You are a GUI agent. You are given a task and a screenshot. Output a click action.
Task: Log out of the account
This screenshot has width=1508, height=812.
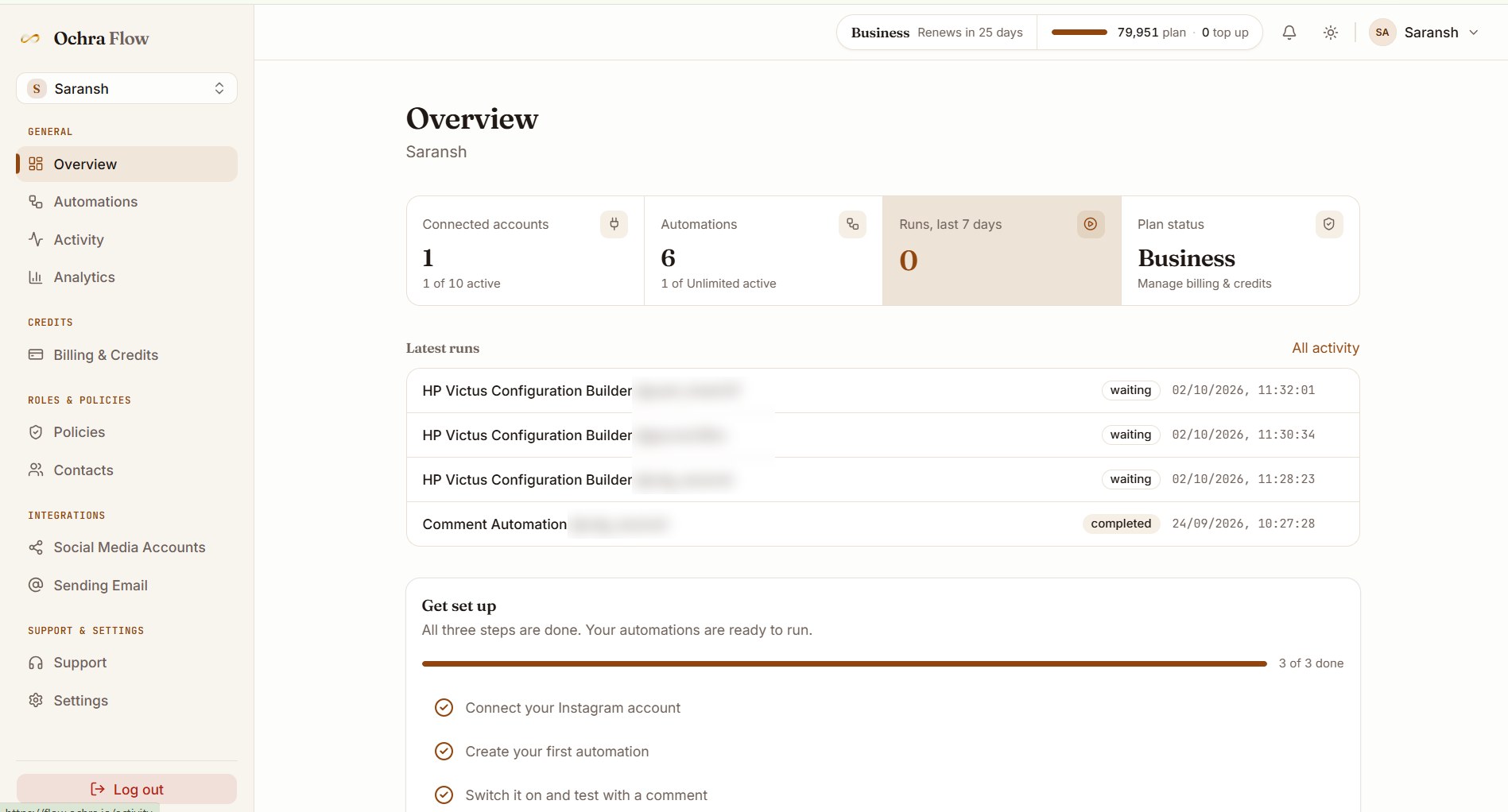pos(126,789)
